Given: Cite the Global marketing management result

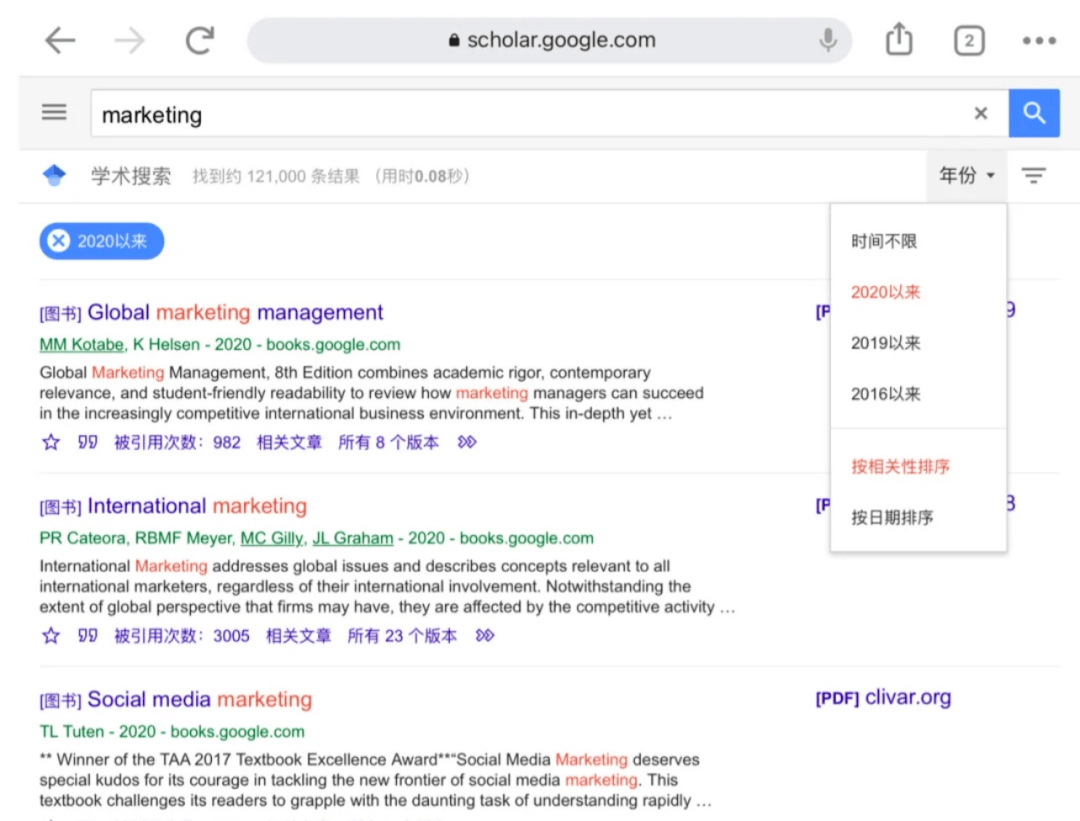Looking at the screenshot, I should point(87,442).
